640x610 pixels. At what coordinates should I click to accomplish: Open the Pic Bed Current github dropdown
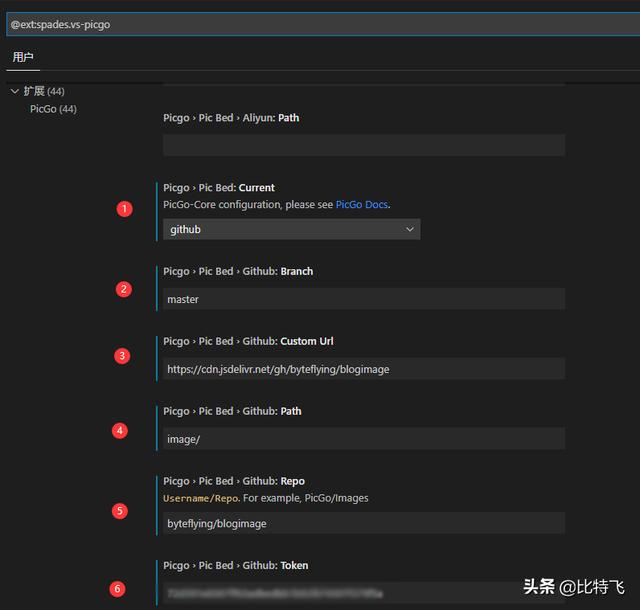pos(291,229)
